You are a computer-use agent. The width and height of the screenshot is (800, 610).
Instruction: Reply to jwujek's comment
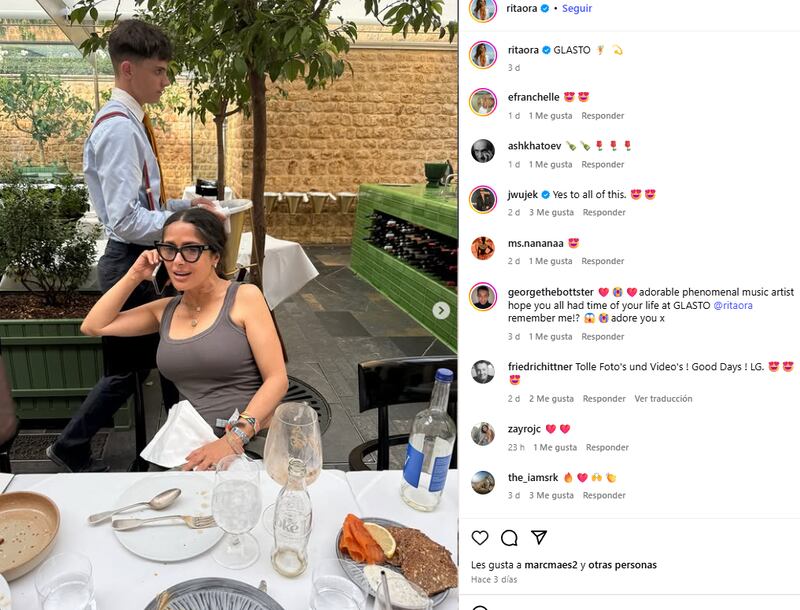point(604,212)
